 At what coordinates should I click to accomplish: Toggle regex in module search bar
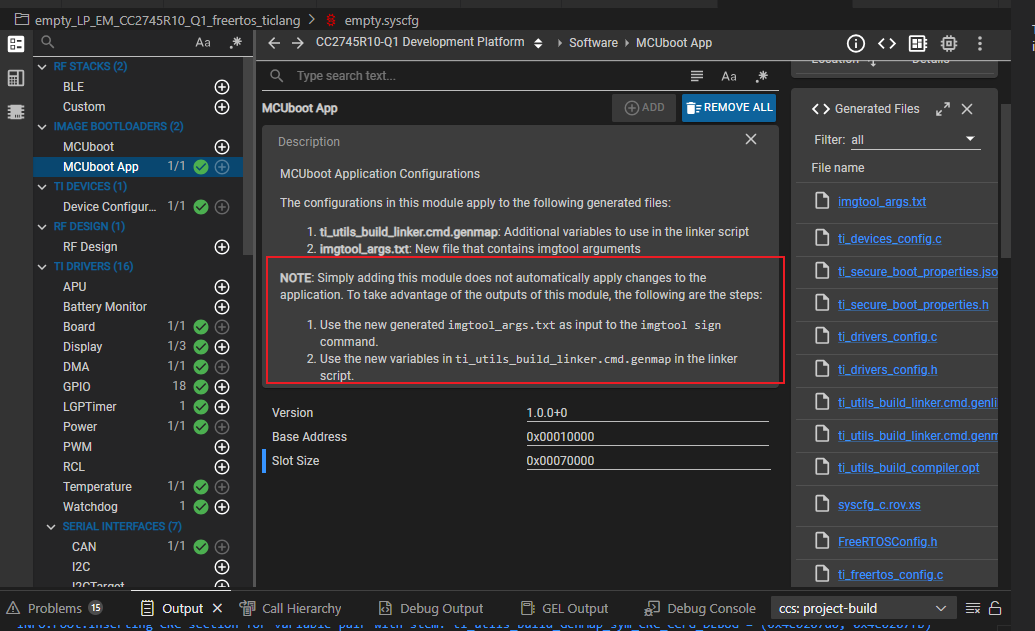pos(762,76)
